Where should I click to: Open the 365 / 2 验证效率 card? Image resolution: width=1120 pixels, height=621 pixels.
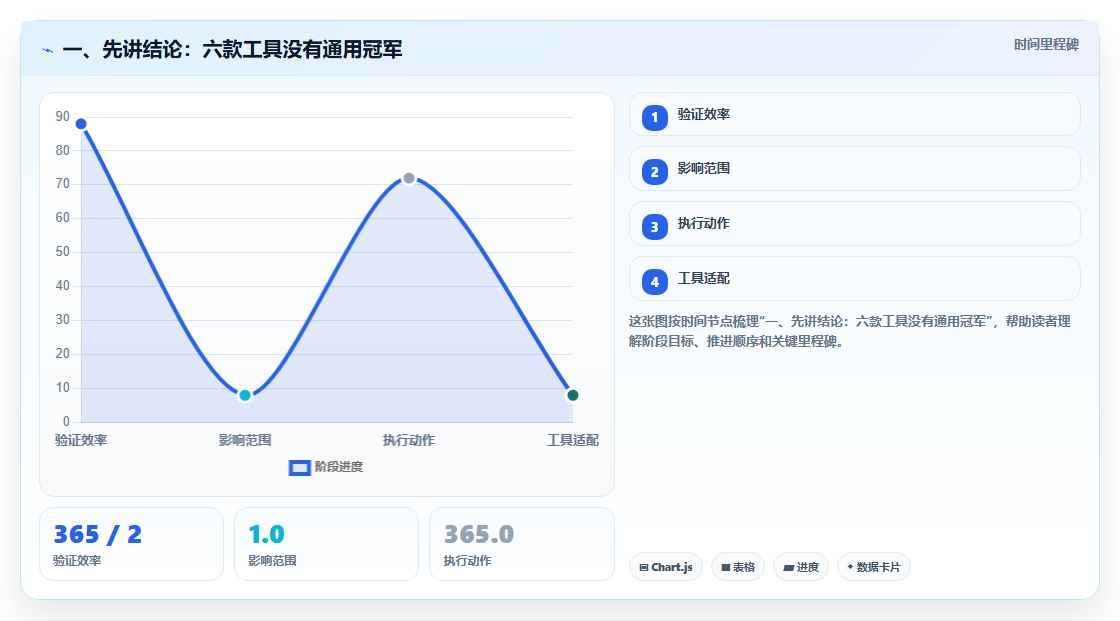click(131, 544)
